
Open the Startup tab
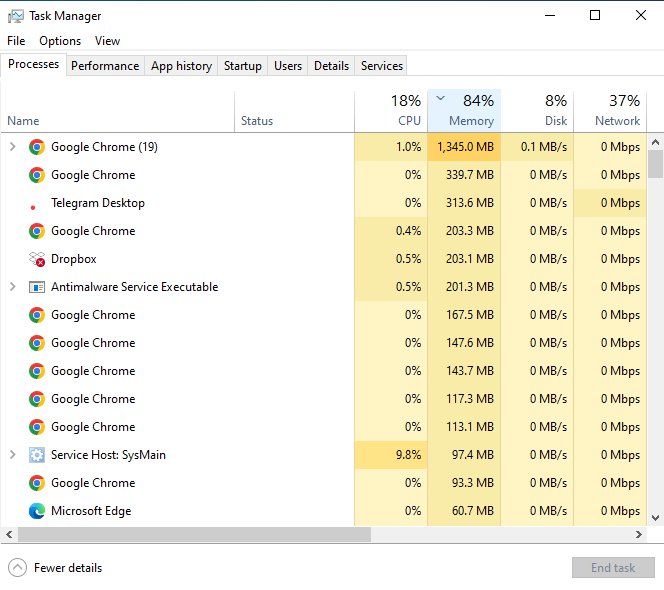242,66
